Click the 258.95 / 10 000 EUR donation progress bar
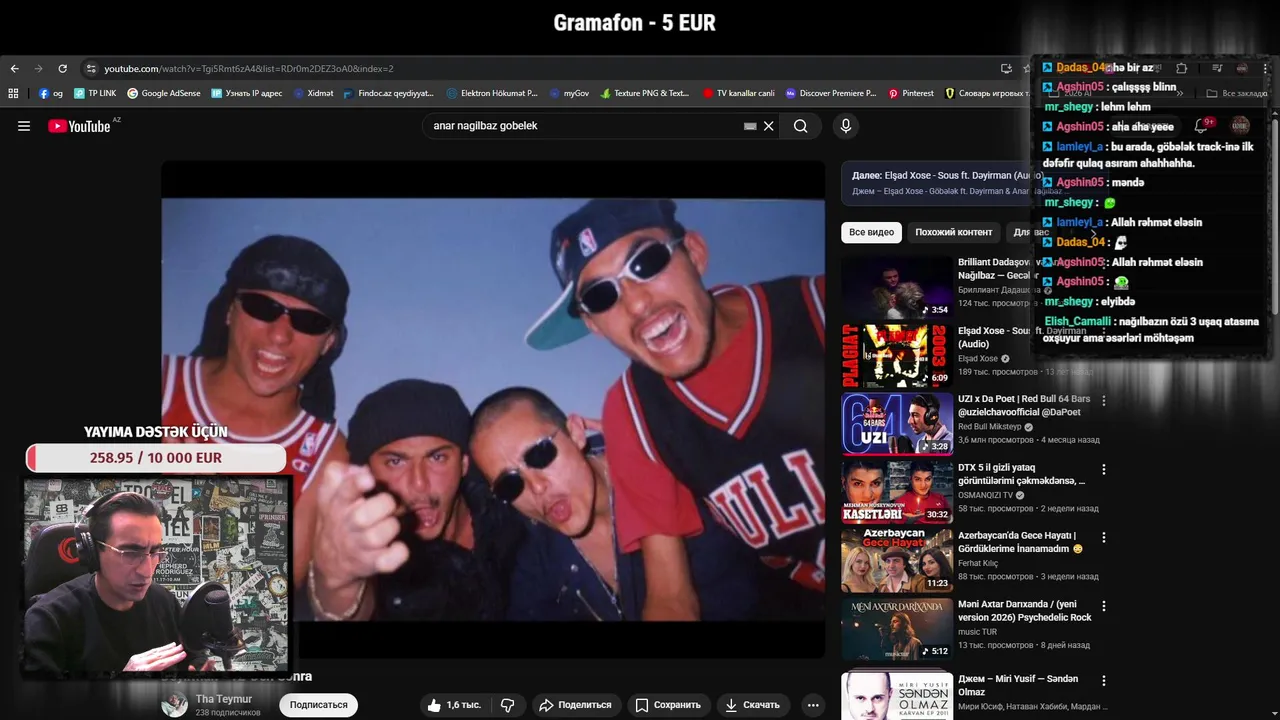This screenshot has height=720, width=1280. coord(156,458)
